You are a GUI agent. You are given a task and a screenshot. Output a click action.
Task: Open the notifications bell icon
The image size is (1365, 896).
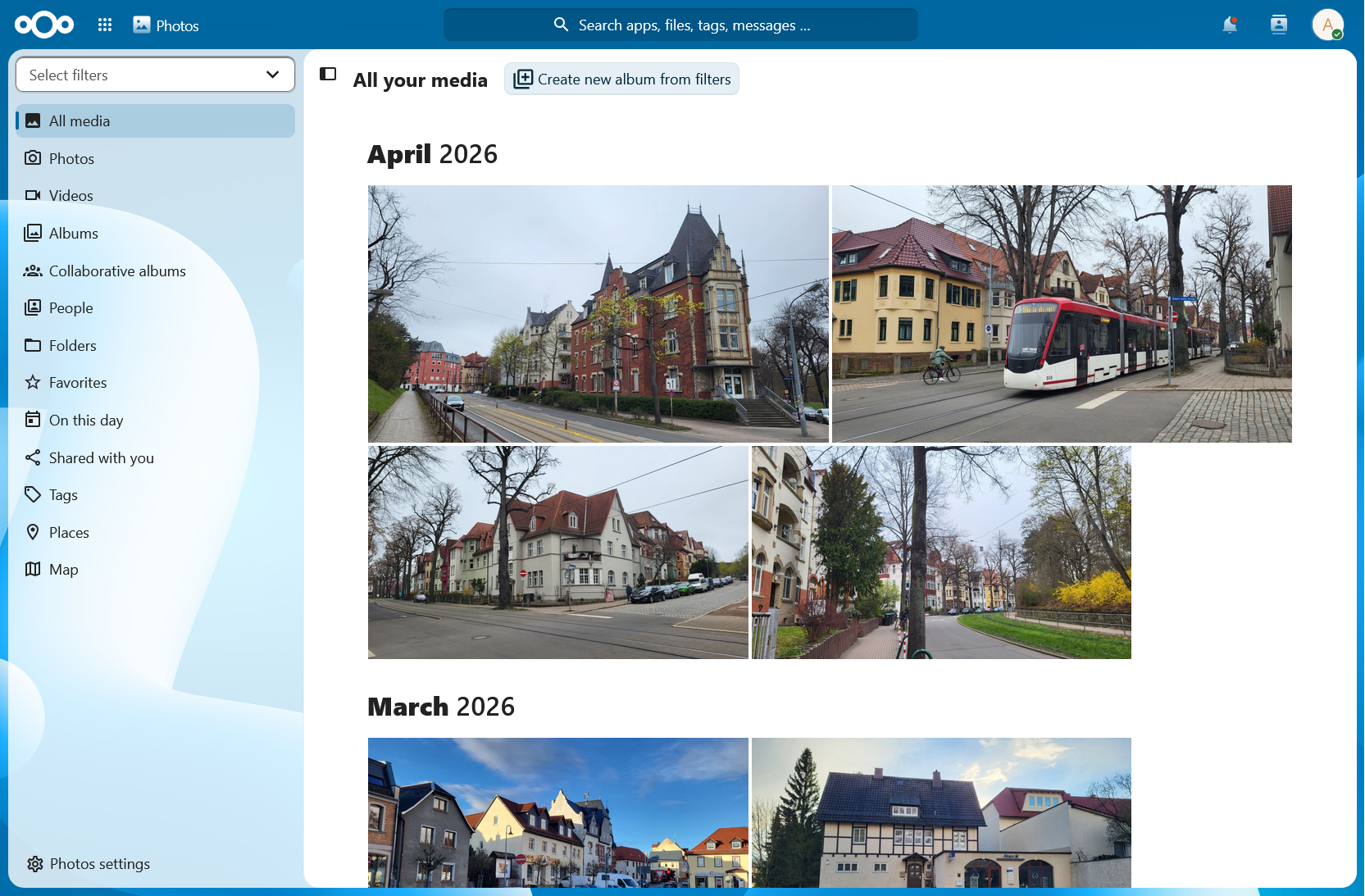click(1230, 25)
